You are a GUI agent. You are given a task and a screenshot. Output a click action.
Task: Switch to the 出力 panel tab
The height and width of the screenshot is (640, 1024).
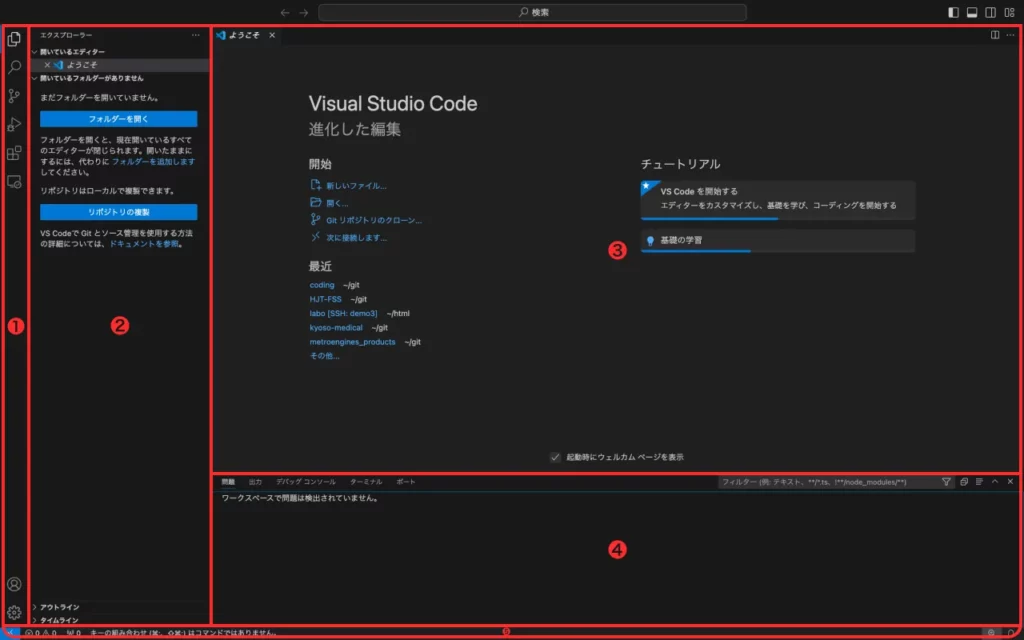[255, 482]
